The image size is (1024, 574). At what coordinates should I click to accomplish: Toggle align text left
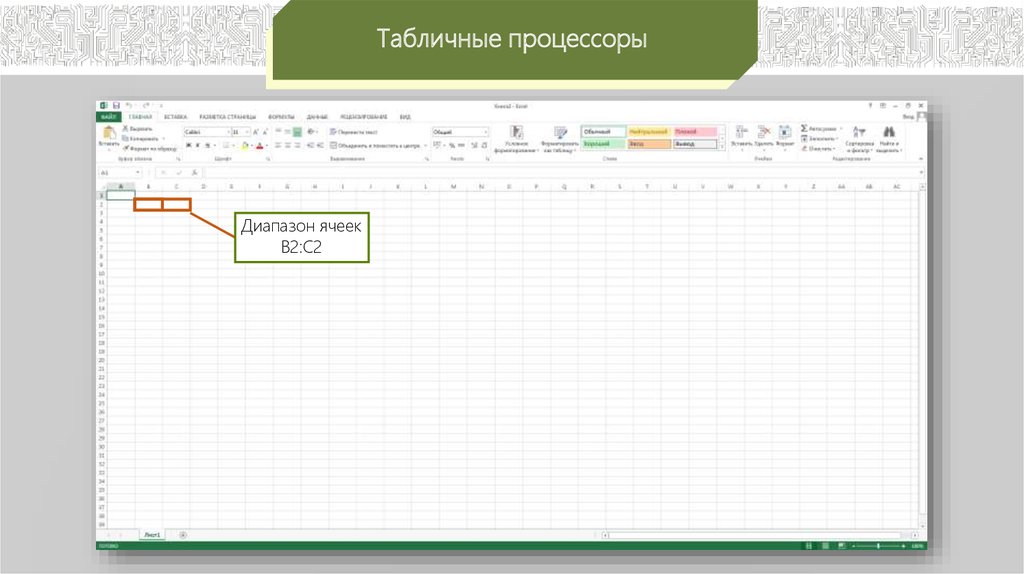pyautogui.click(x=278, y=146)
